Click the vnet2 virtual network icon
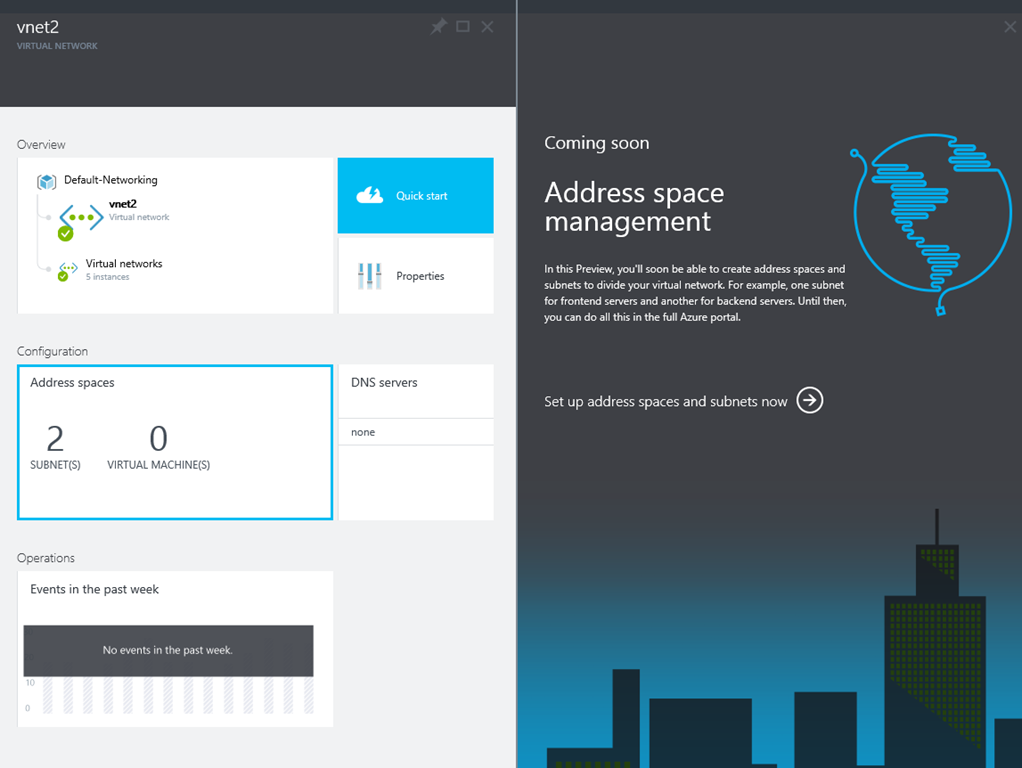This screenshot has width=1022, height=768. pos(81,217)
